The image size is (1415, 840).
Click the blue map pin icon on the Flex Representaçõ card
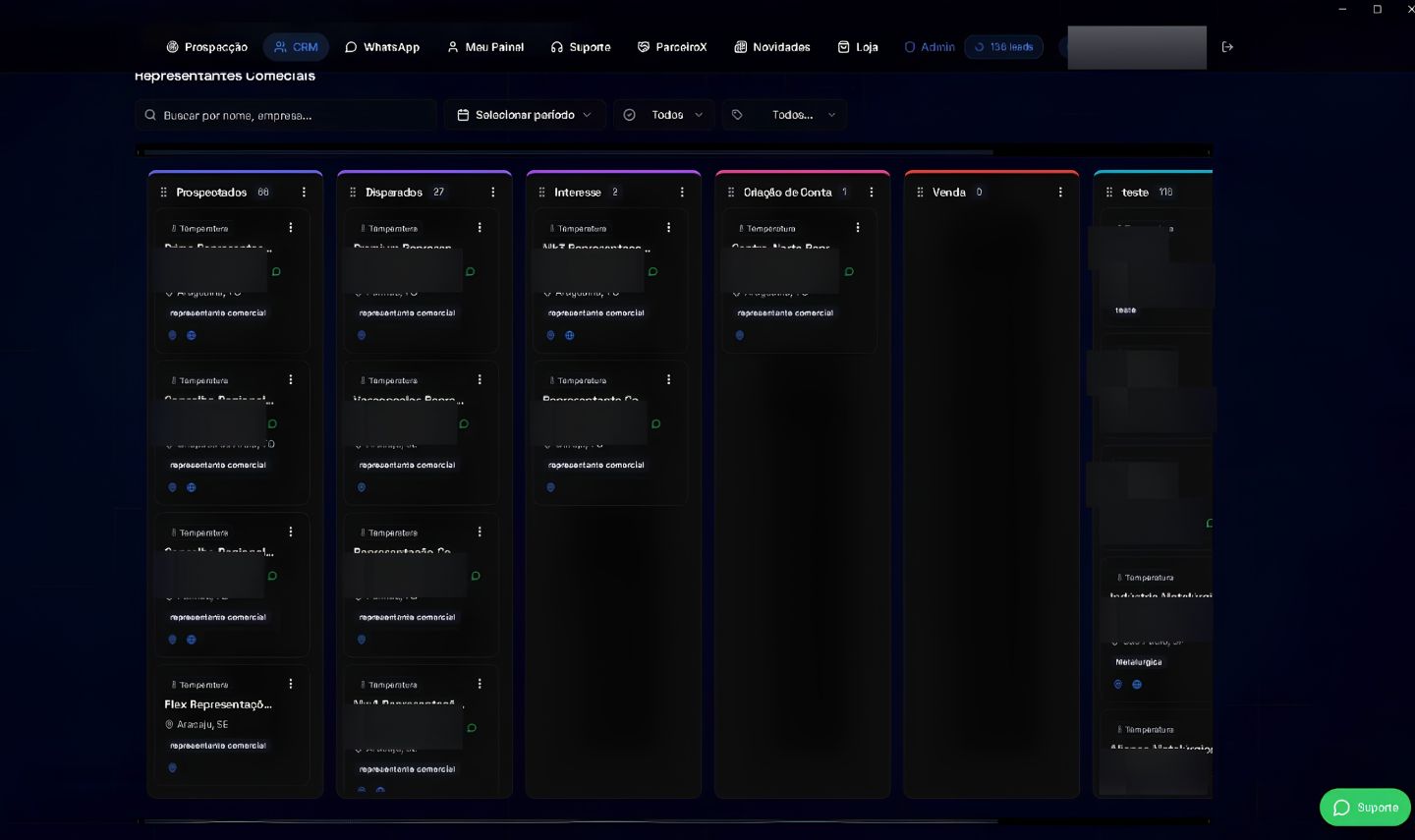pos(172,768)
